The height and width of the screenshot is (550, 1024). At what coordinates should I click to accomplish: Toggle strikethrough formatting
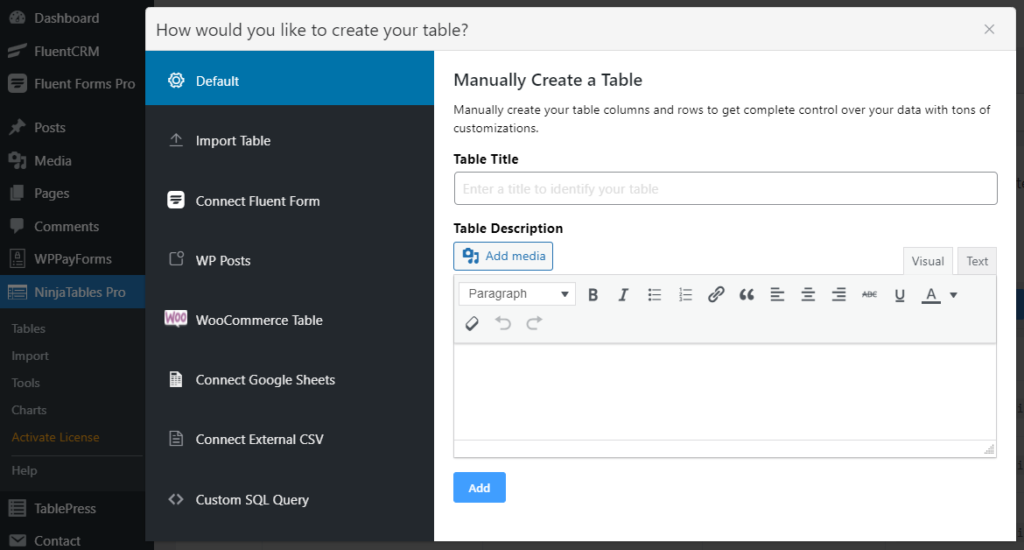coord(869,294)
